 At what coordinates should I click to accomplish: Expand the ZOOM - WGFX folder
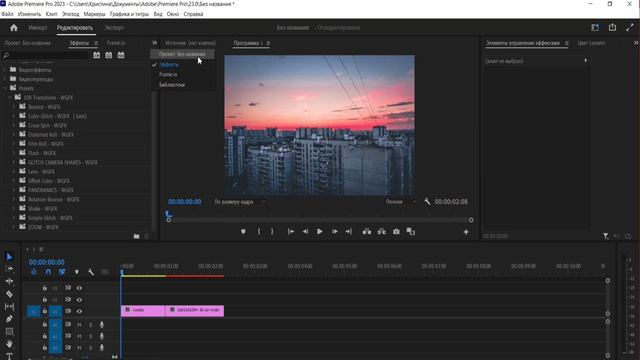click(14, 227)
